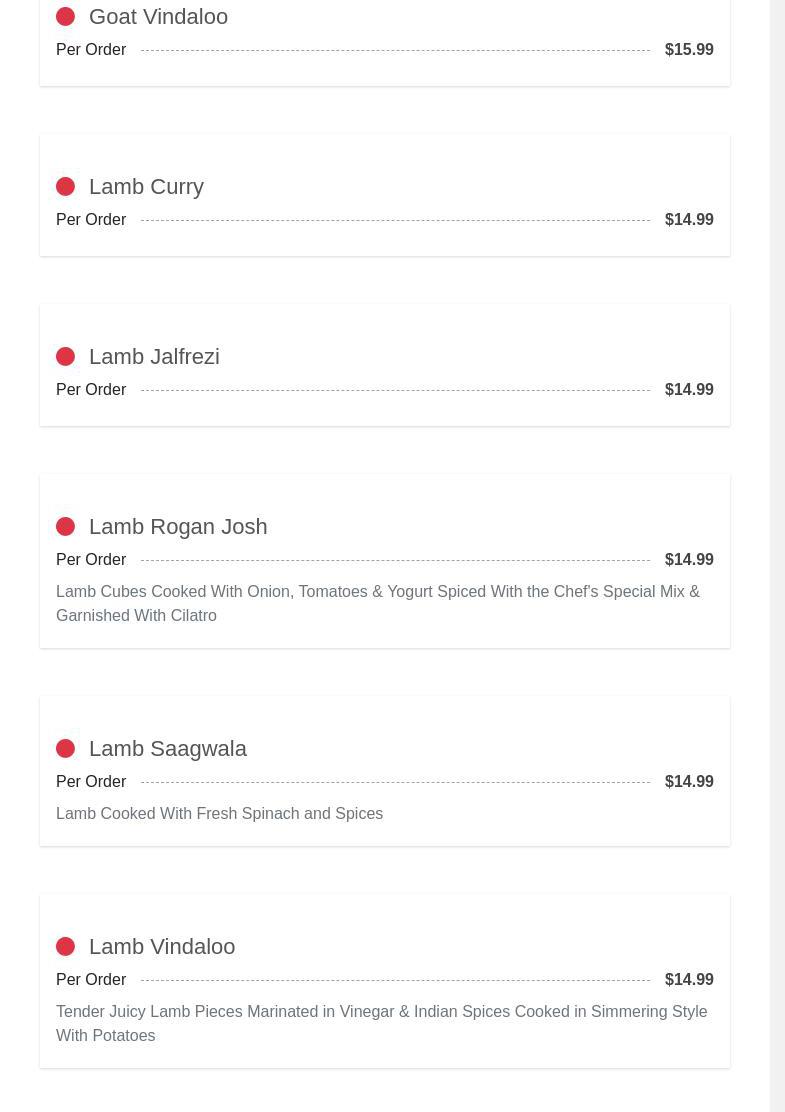This screenshot has width=785, height=1112.
Task: Click the vertical scrollbar on the right
Action: tap(777, 556)
